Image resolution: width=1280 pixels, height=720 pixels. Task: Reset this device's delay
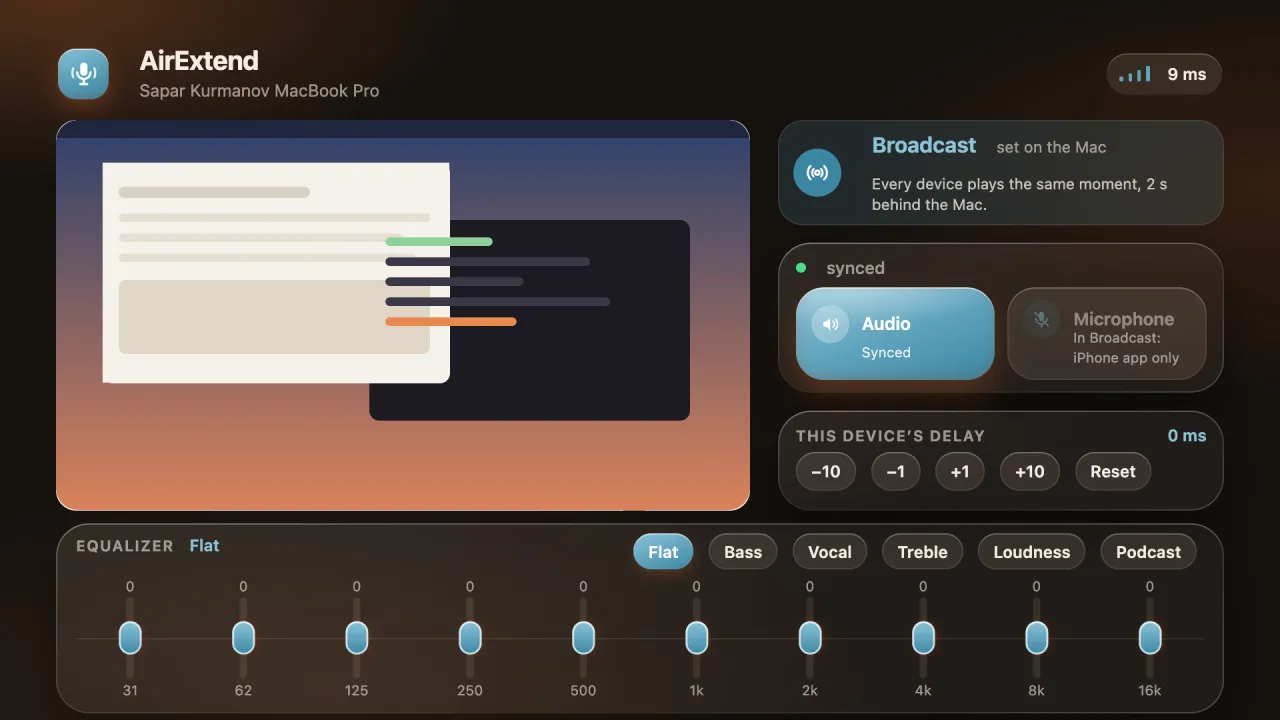(x=1113, y=472)
